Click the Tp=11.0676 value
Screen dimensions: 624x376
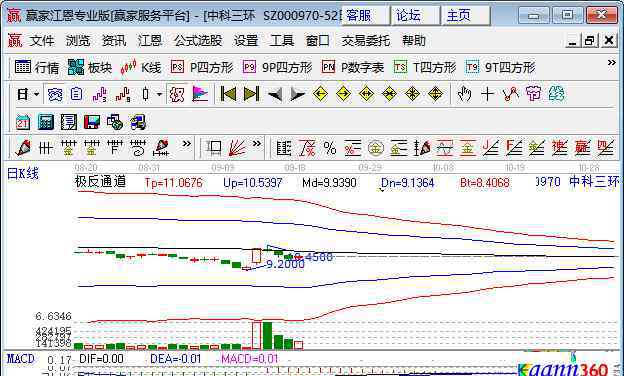174,183
